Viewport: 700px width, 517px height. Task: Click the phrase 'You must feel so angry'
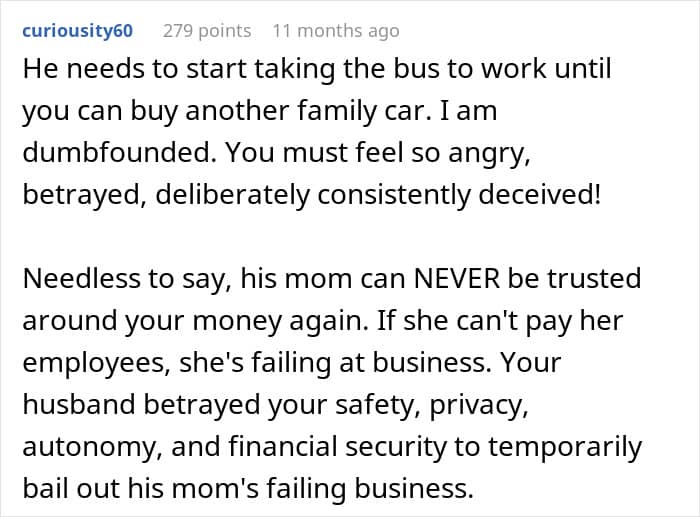pos(377,153)
